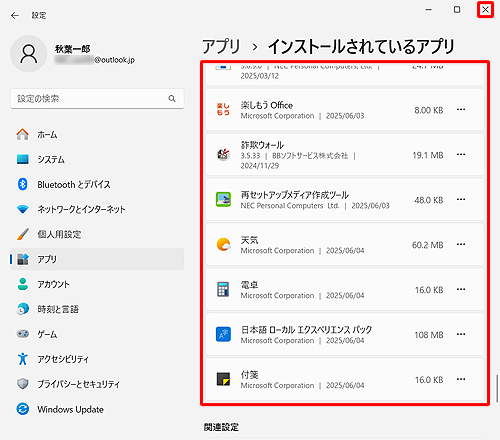The image size is (500, 440).
Task: Click the Bluetooth icon in the sidebar
Action: (x=23, y=184)
